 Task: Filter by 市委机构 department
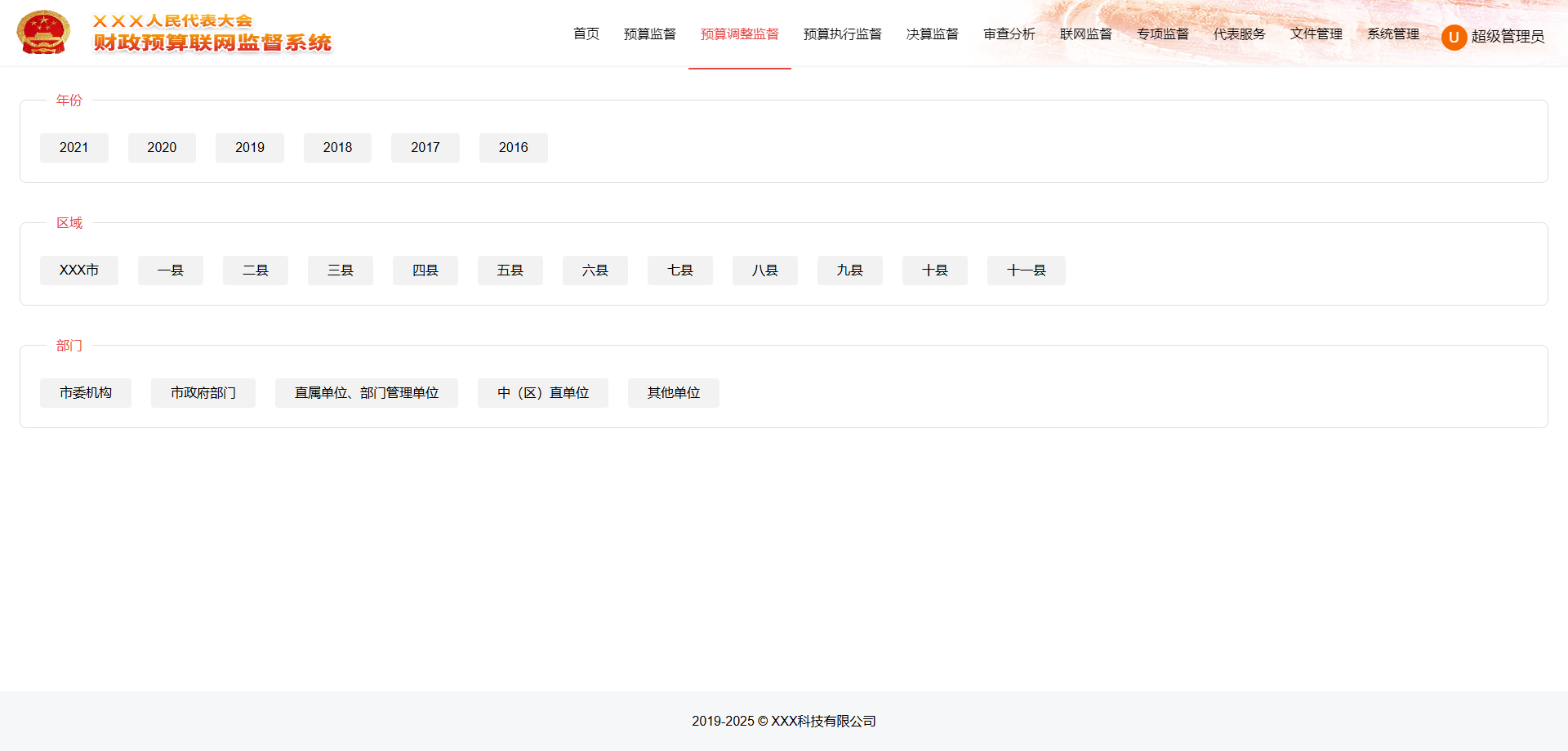point(86,393)
